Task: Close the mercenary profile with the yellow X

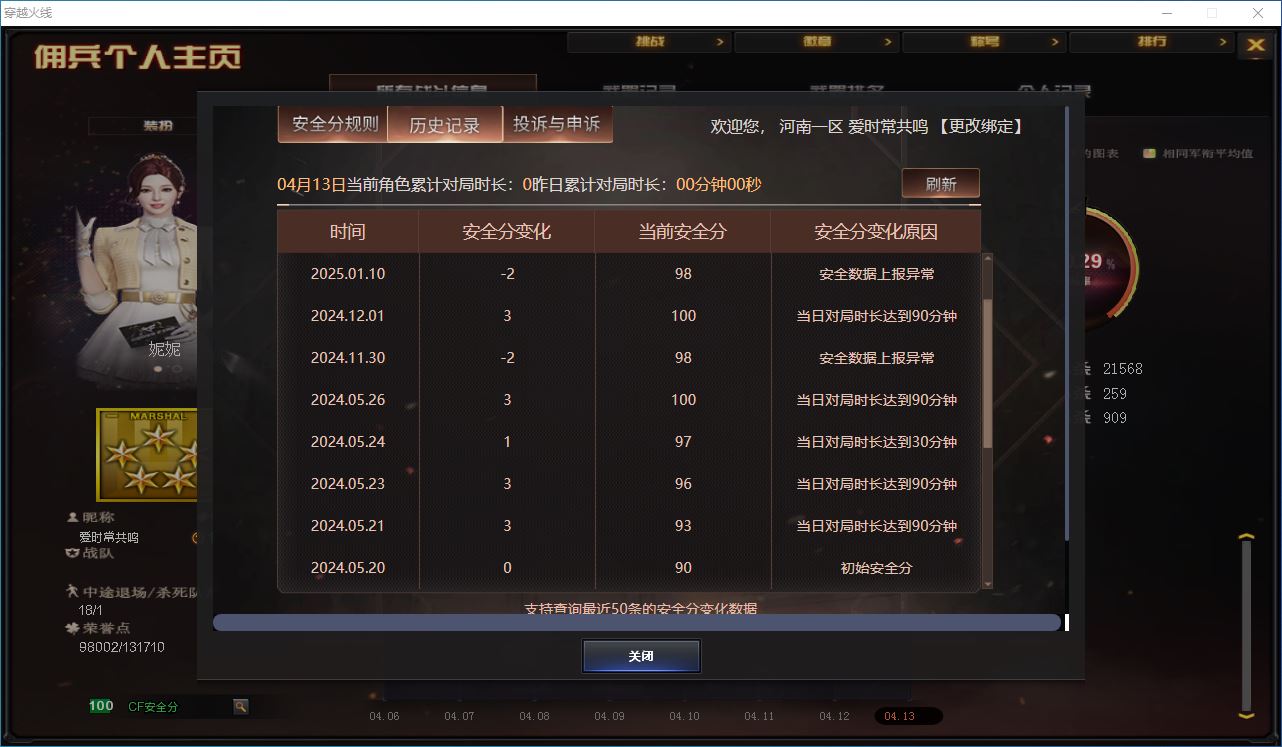Action: (x=1255, y=45)
